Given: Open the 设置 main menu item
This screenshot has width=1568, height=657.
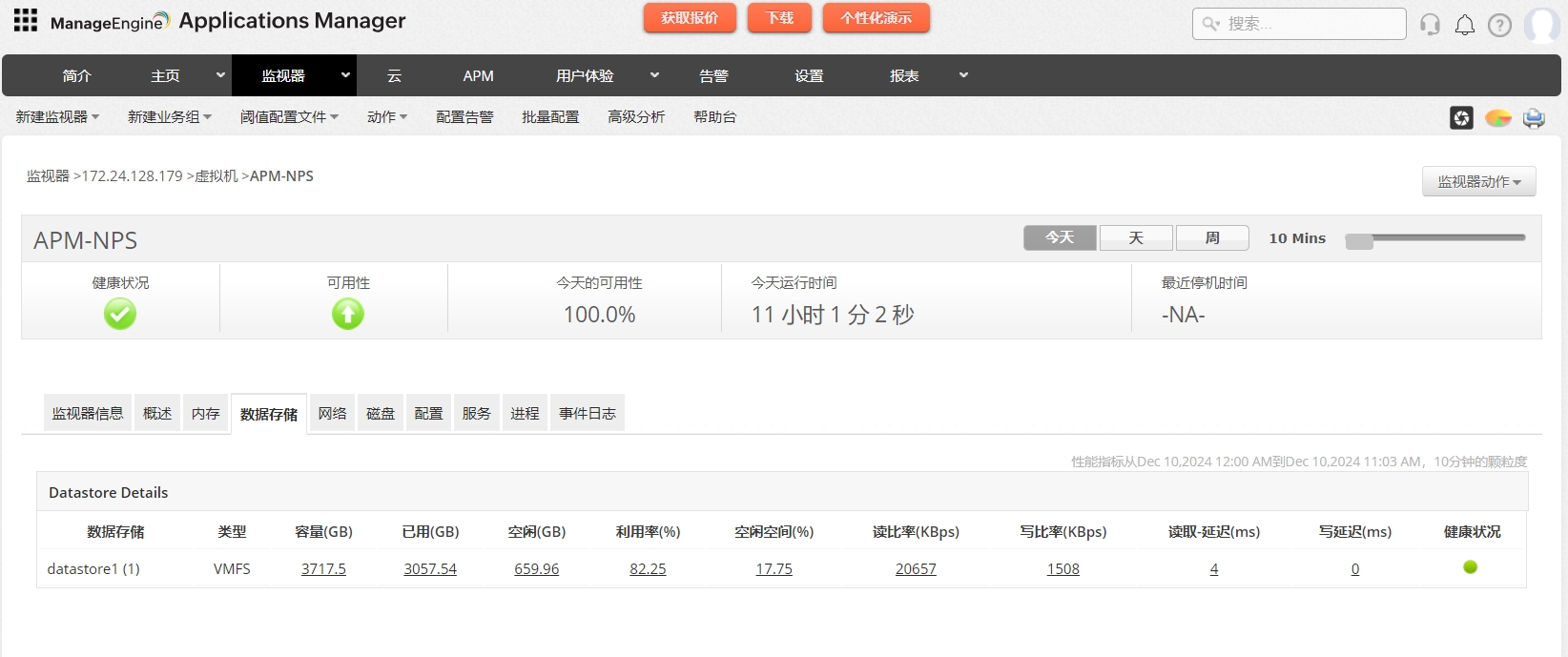Looking at the screenshot, I should pos(809,75).
